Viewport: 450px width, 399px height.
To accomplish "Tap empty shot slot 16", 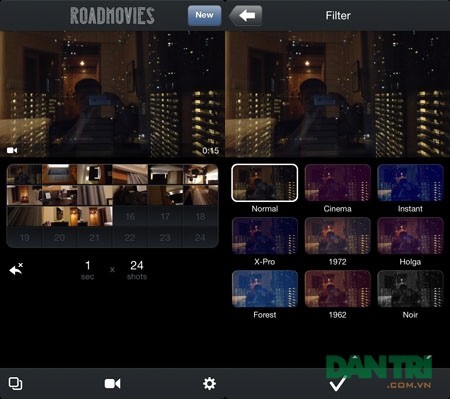I will (130, 216).
